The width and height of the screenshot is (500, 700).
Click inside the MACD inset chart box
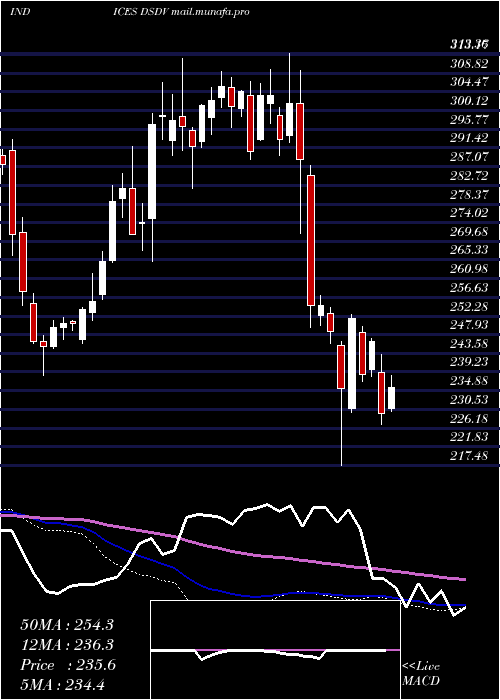pyautogui.click(x=275, y=650)
